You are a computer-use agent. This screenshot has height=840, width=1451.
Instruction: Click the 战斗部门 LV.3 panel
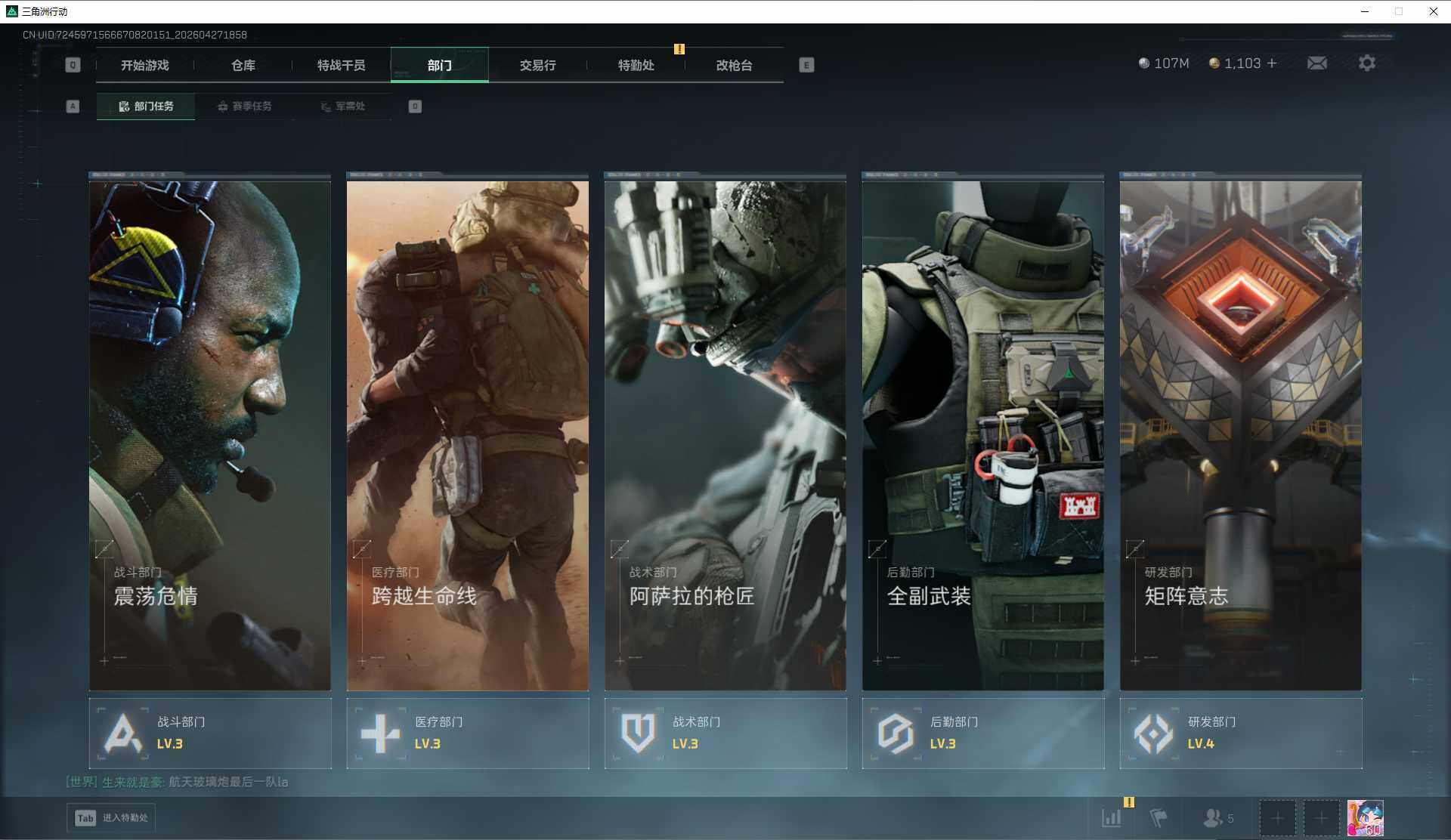pyautogui.click(x=210, y=733)
